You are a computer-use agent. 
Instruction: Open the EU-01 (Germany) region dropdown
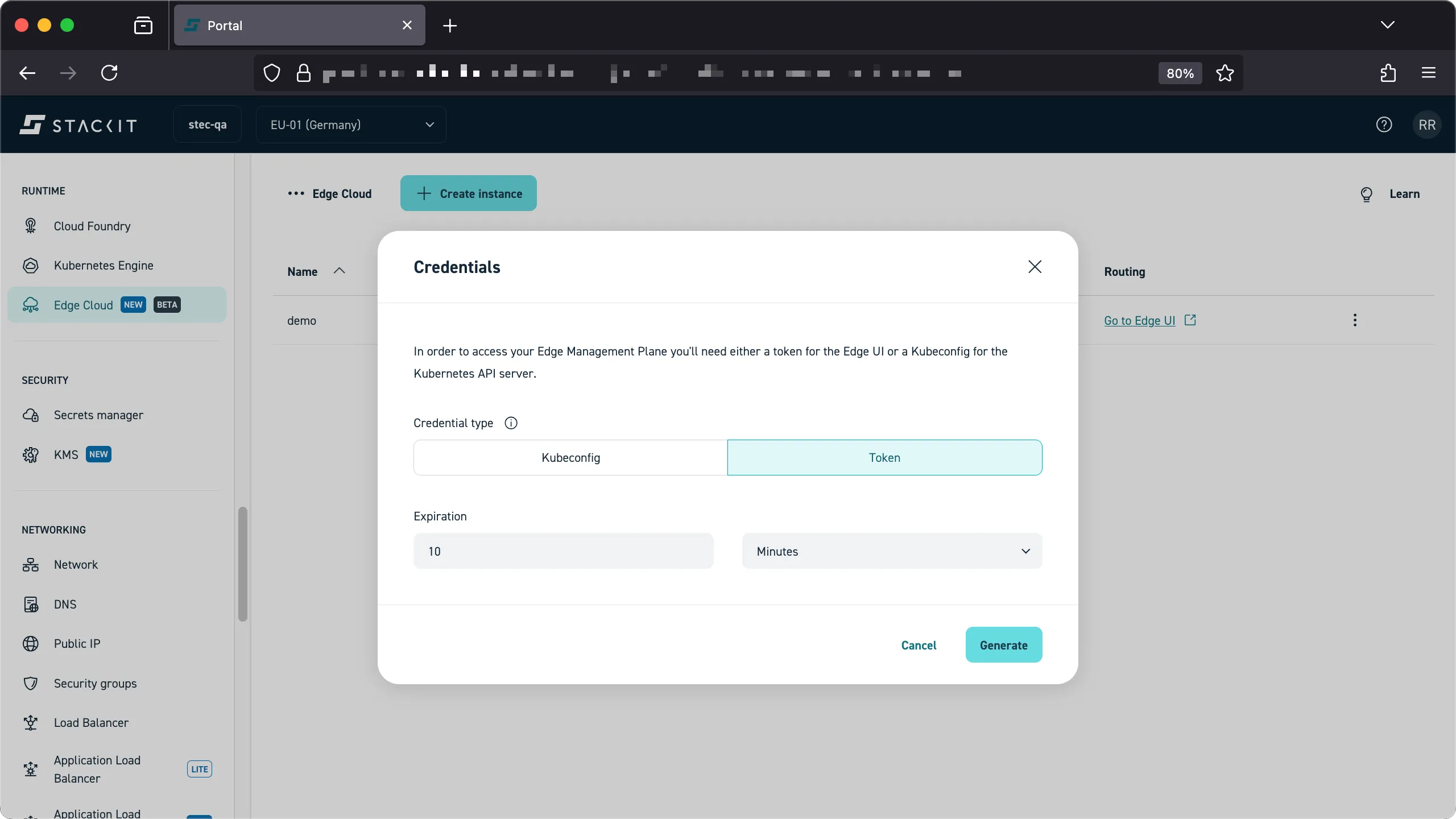[x=350, y=125]
